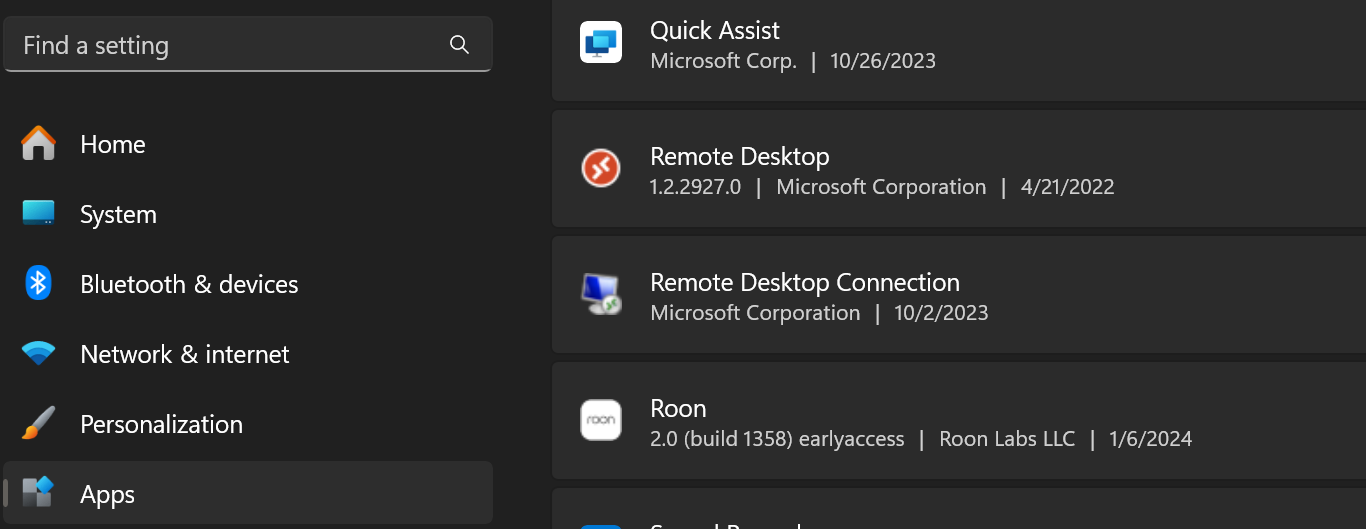Click the Wi-Fi icon beside Network & internet
The image size is (1366, 529).
[x=38, y=354]
